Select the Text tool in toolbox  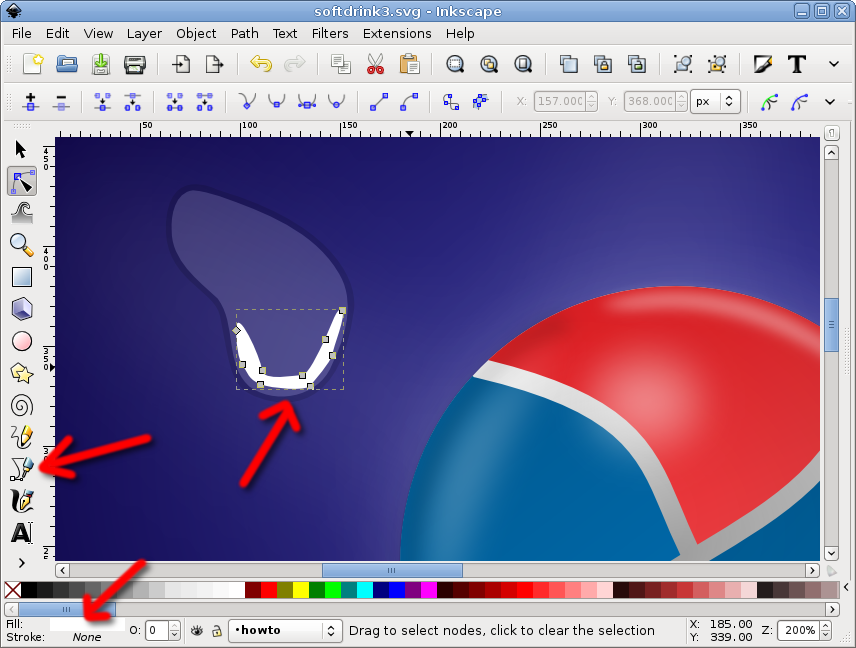point(22,533)
